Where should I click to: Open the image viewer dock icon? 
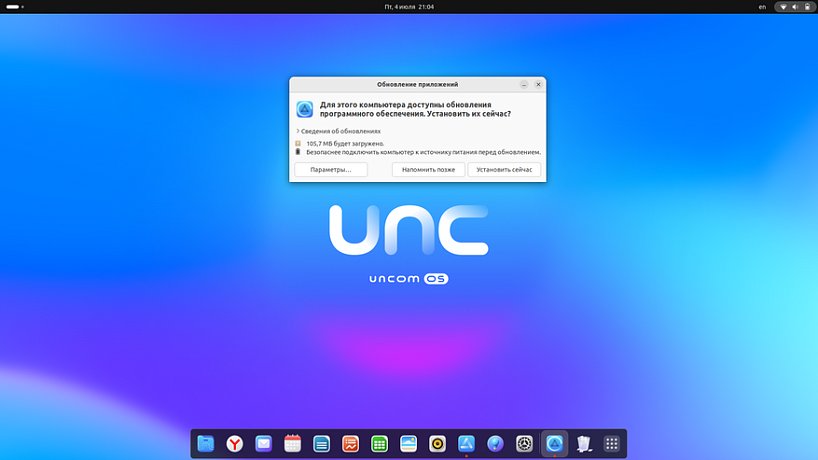[408, 444]
